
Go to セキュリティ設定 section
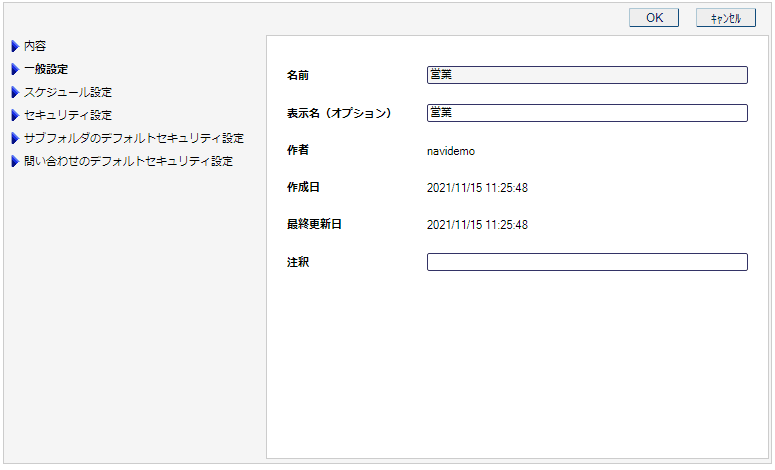pos(68,115)
